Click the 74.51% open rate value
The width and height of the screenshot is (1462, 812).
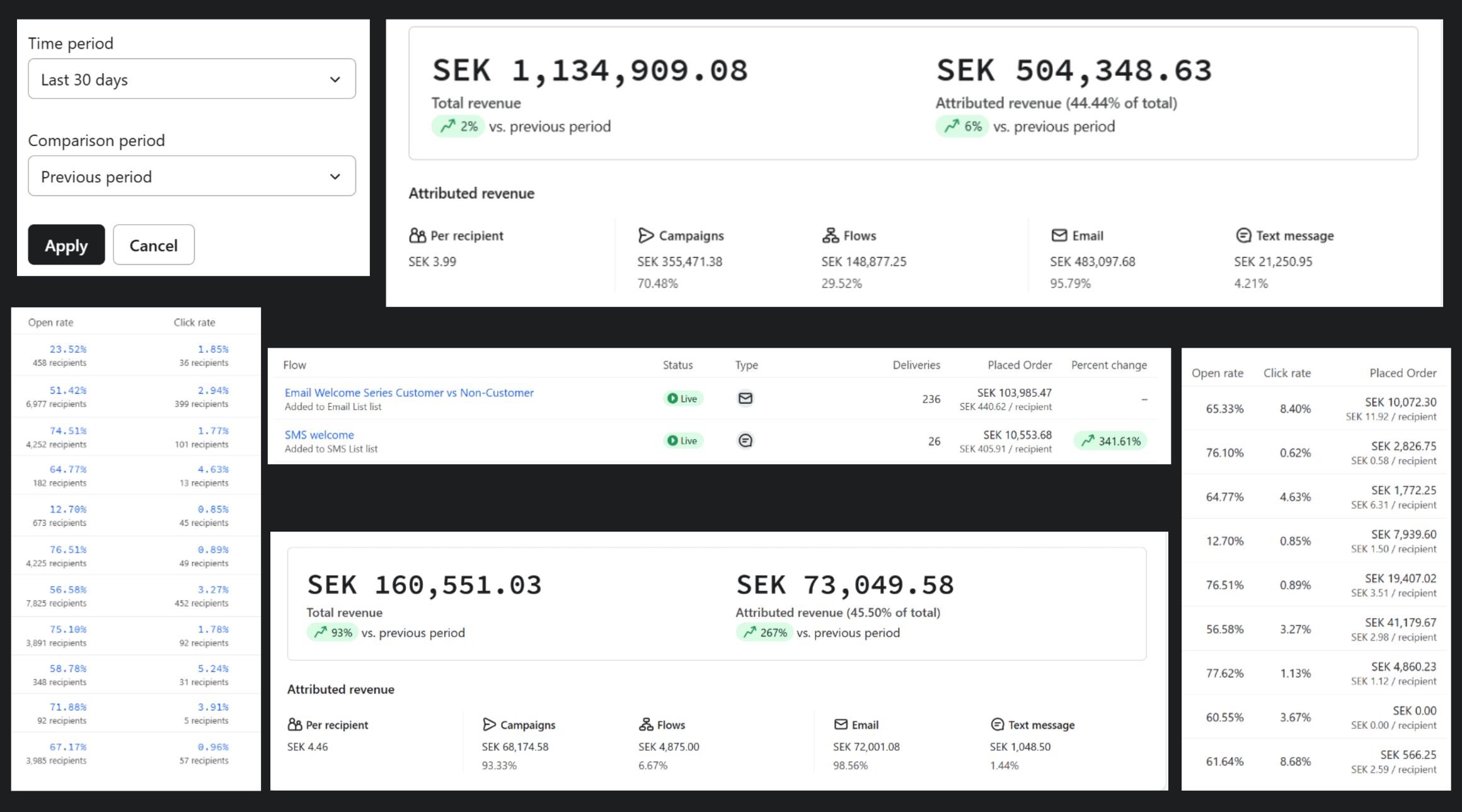click(x=68, y=431)
